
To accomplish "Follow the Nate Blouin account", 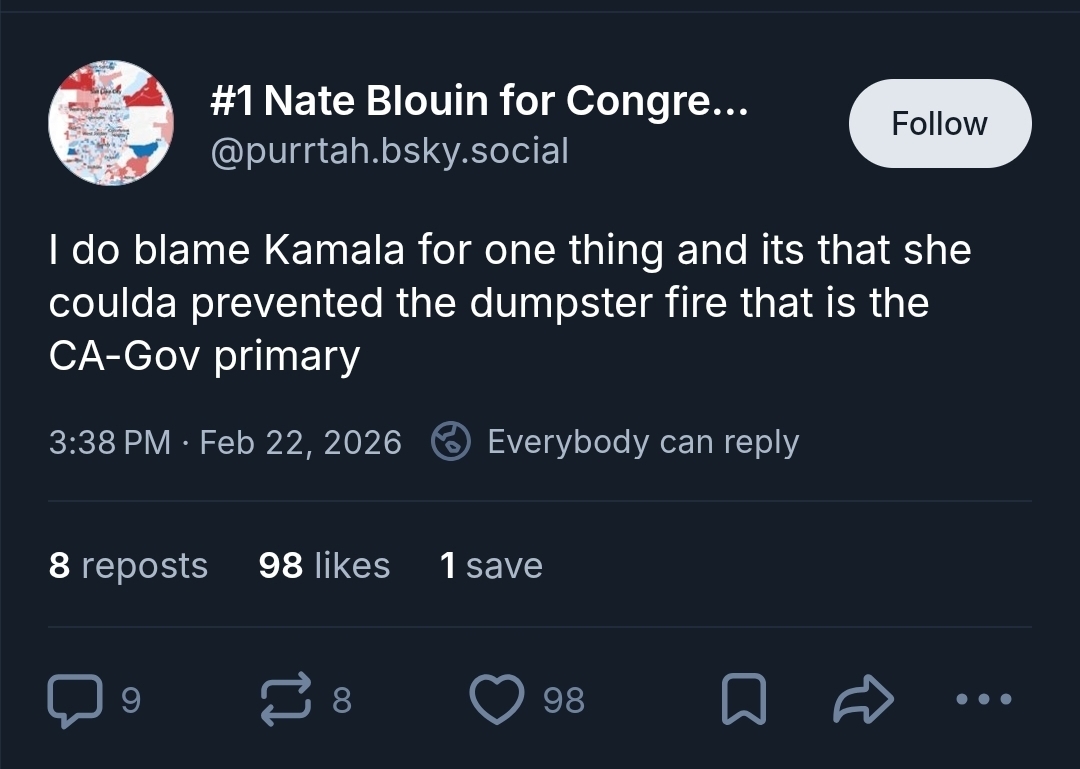I will click(x=939, y=123).
